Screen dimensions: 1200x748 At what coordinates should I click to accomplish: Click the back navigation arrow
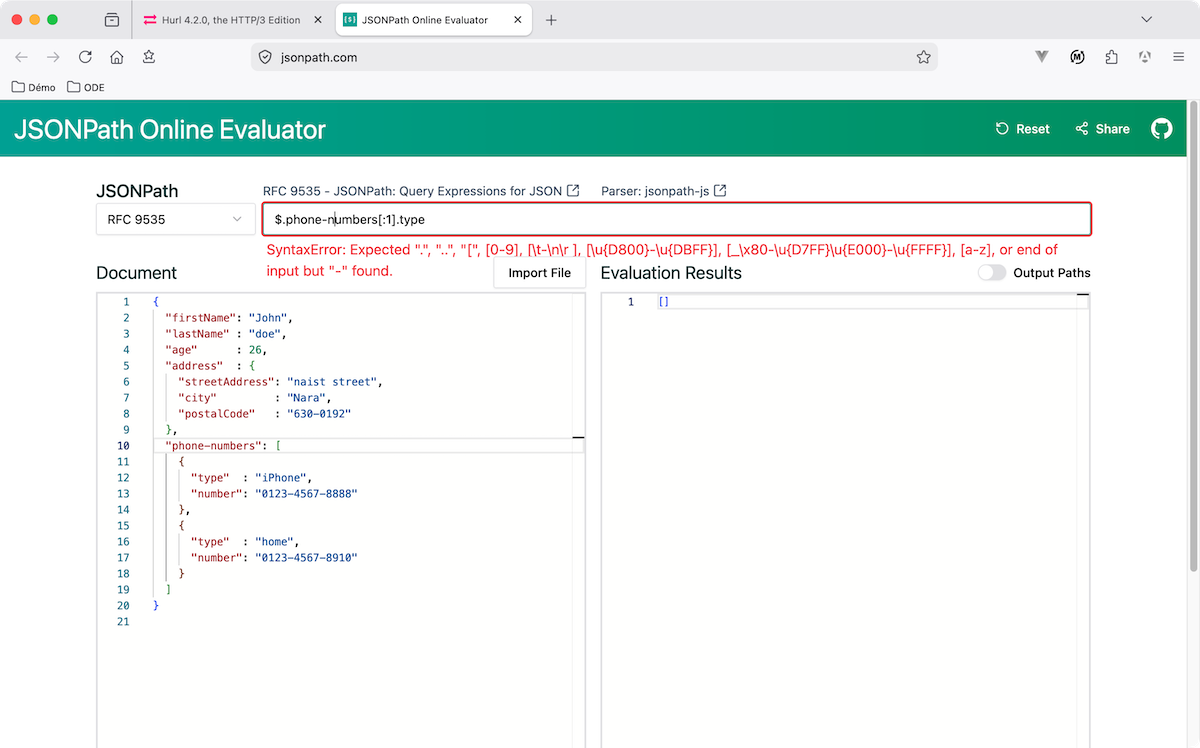[x=21, y=57]
